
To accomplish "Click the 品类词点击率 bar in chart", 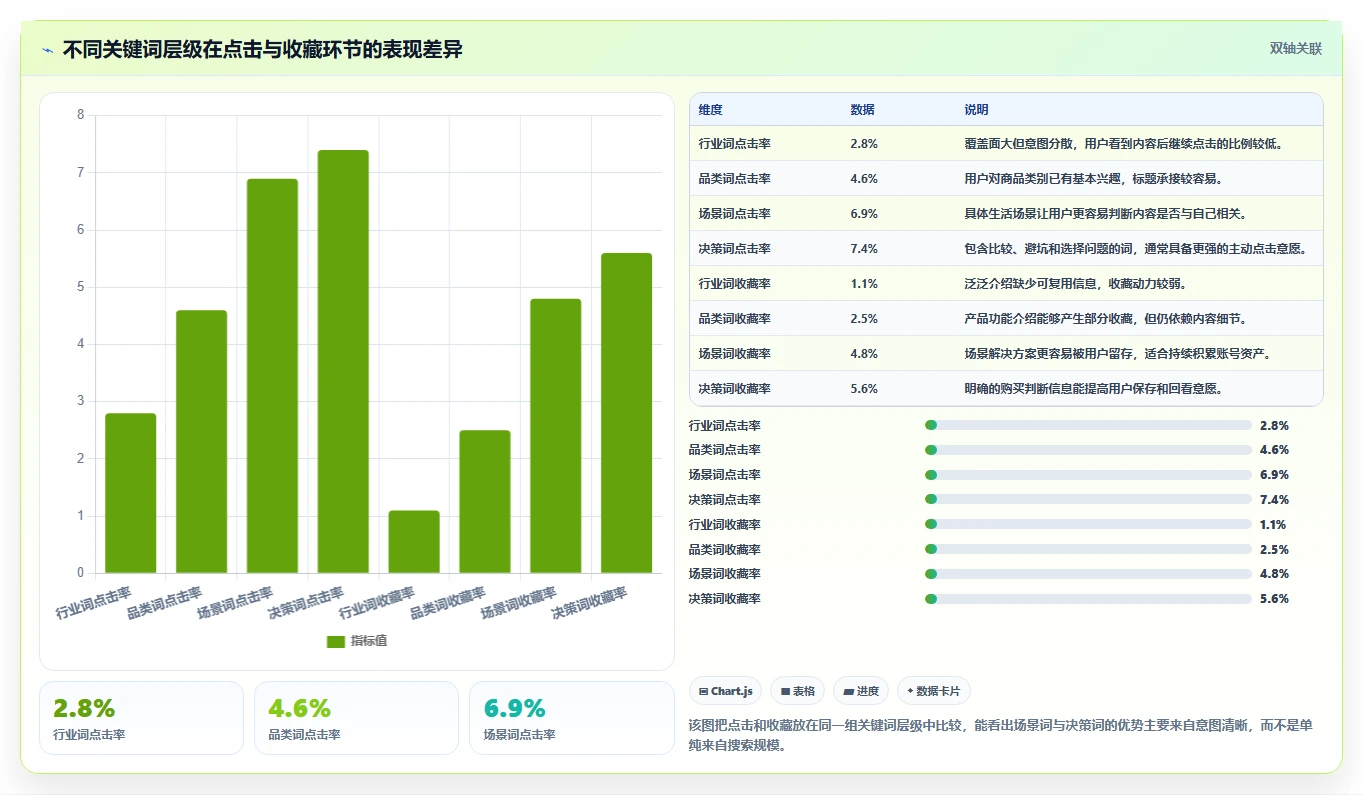I will pyautogui.click(x=201, y=442).
